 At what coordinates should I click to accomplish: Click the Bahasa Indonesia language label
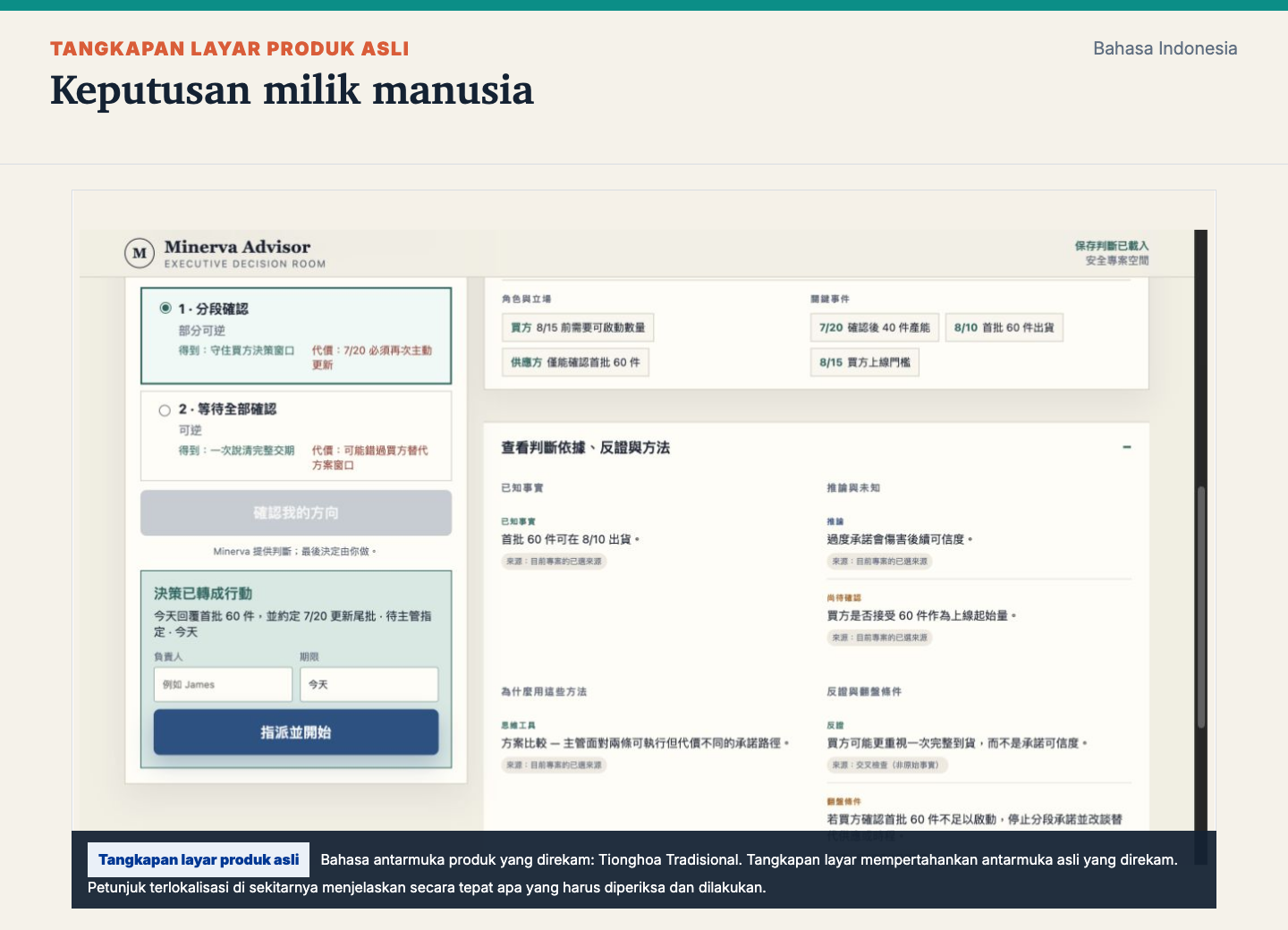[x=1165, y=48]
